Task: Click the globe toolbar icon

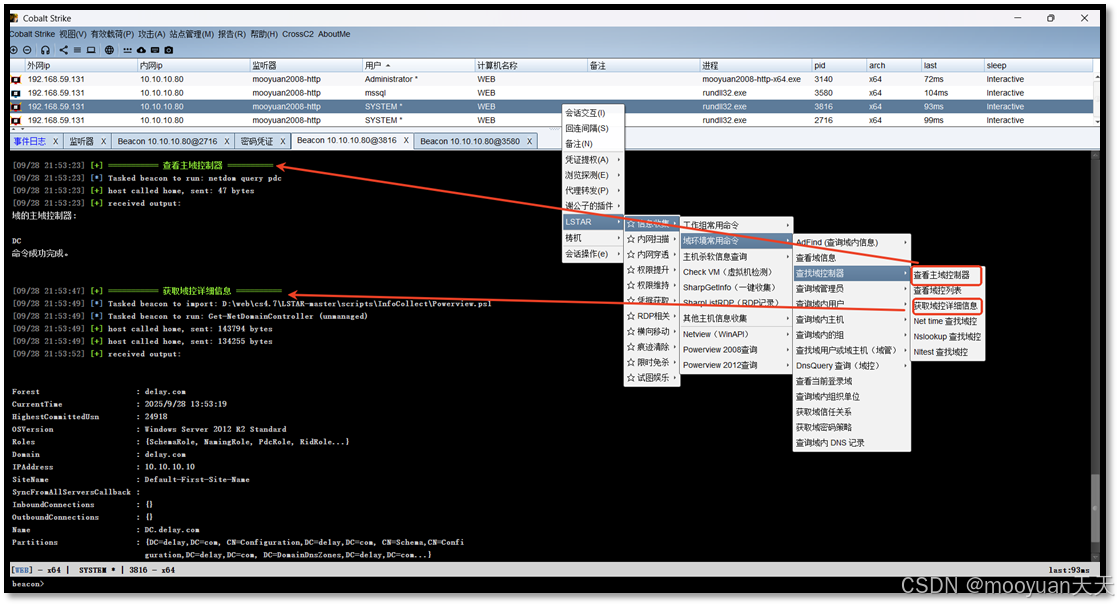Action: pos(109,50)
